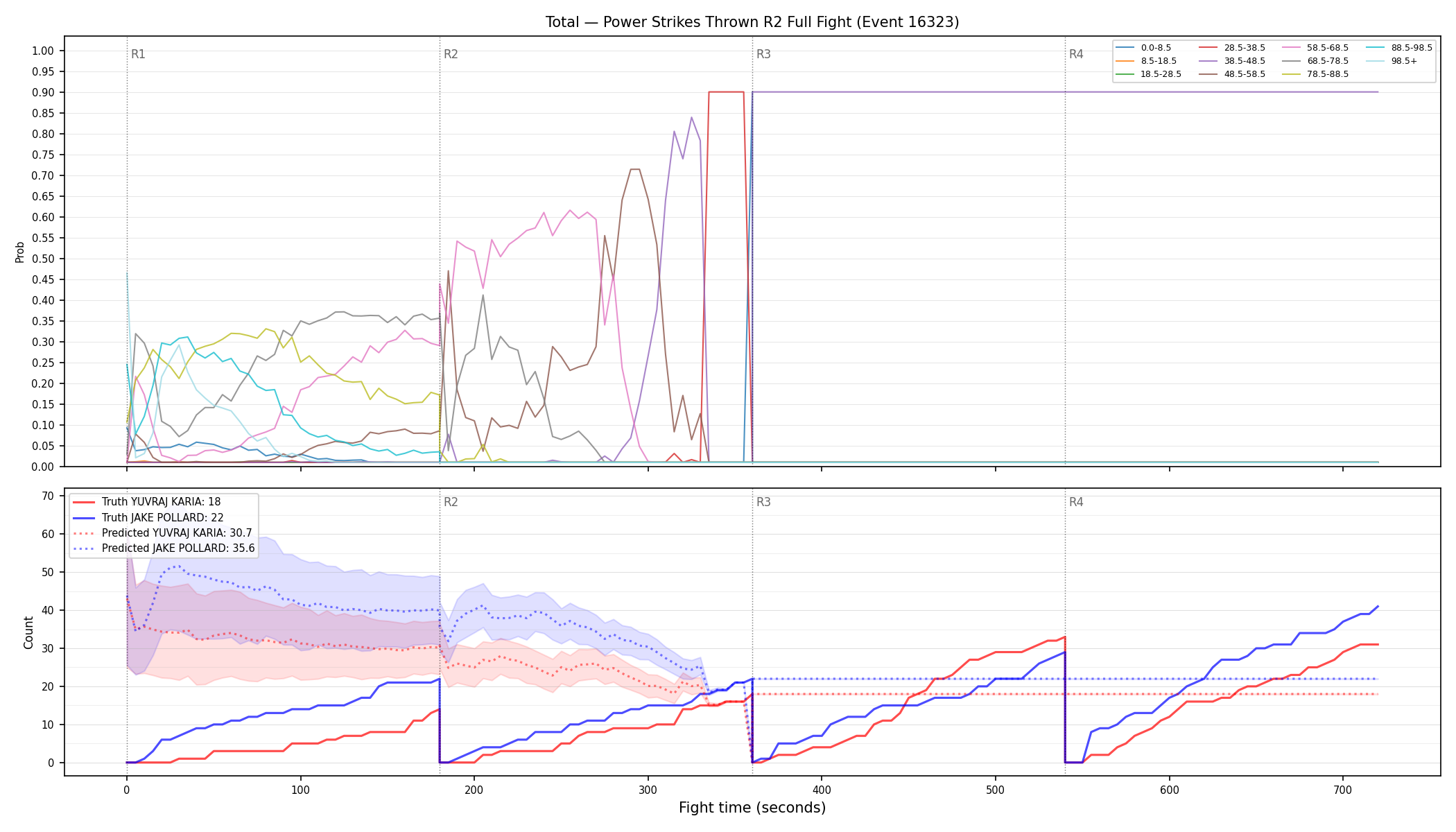The width and height of the screenshot is (1456, 832).
Task: Click the chart title mentioning Event 16323
Action: tap(752, 22)
